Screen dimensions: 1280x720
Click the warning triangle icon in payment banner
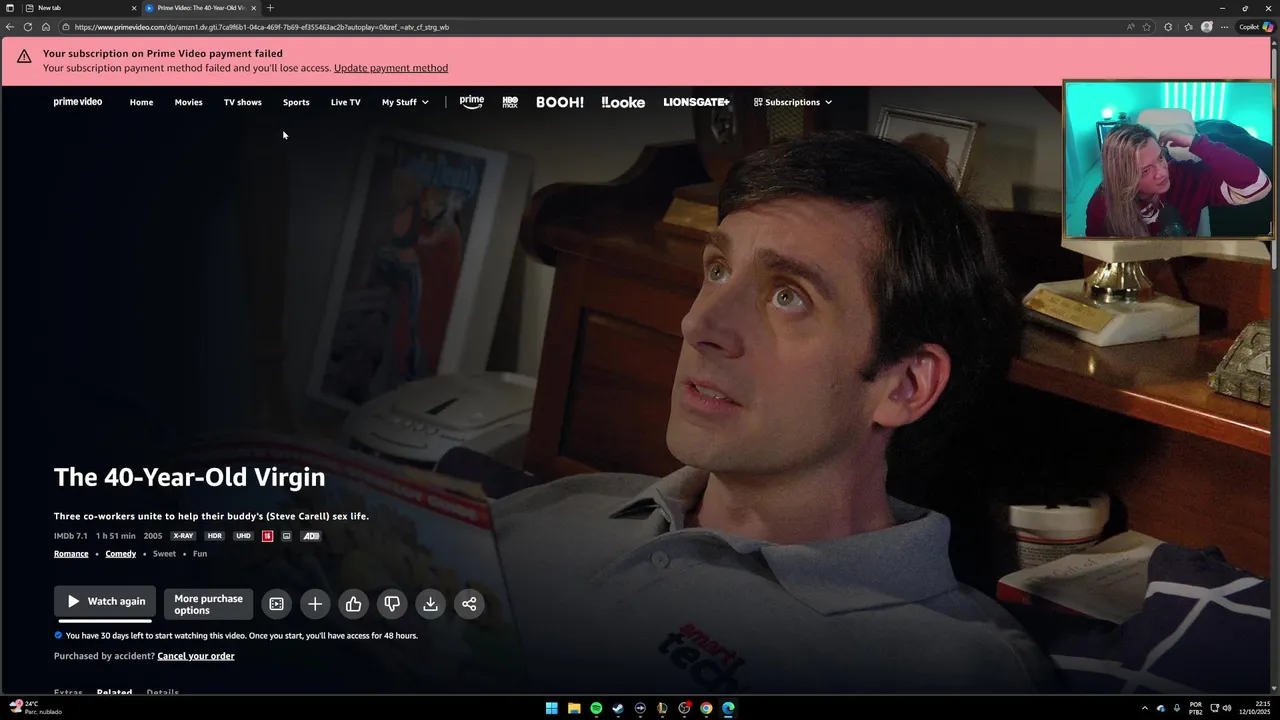(24, 57)
